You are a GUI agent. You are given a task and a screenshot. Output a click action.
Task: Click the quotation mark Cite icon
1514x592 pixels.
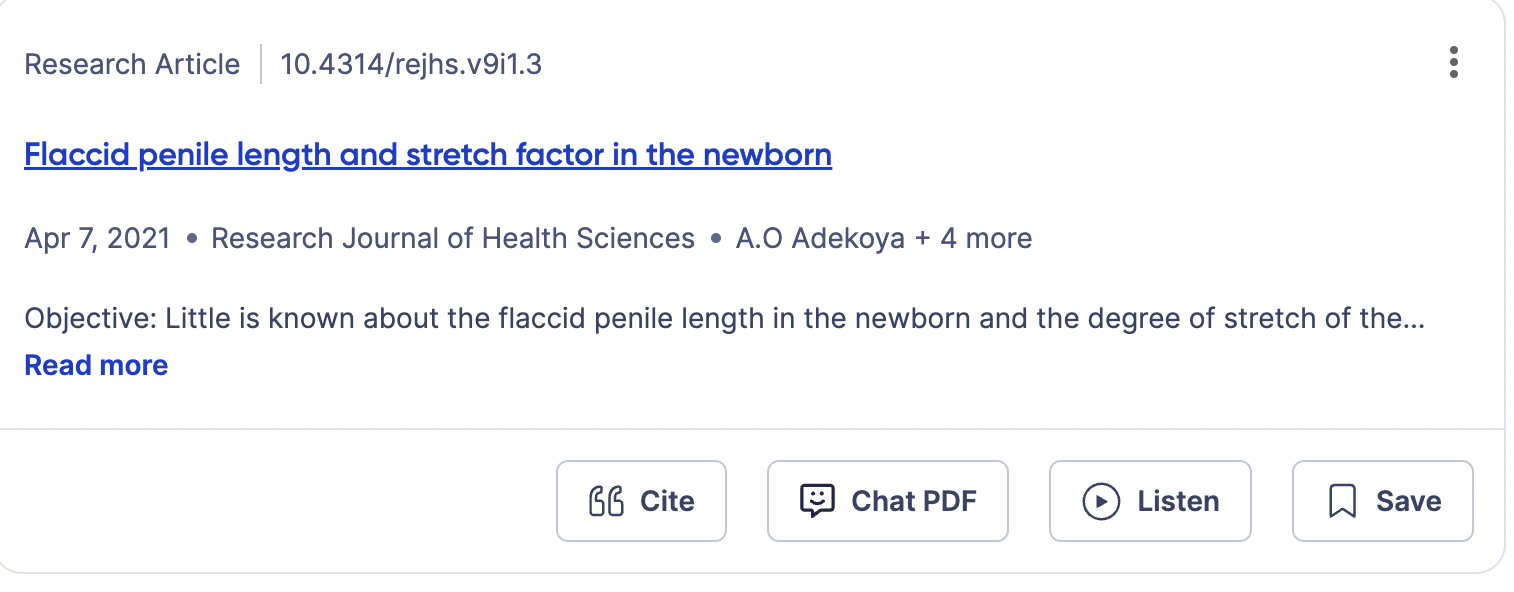point(606,501)
